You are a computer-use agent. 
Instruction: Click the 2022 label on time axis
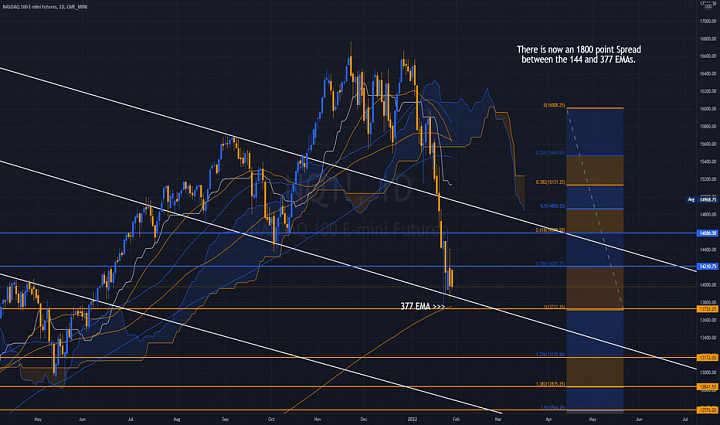point(412,419)
